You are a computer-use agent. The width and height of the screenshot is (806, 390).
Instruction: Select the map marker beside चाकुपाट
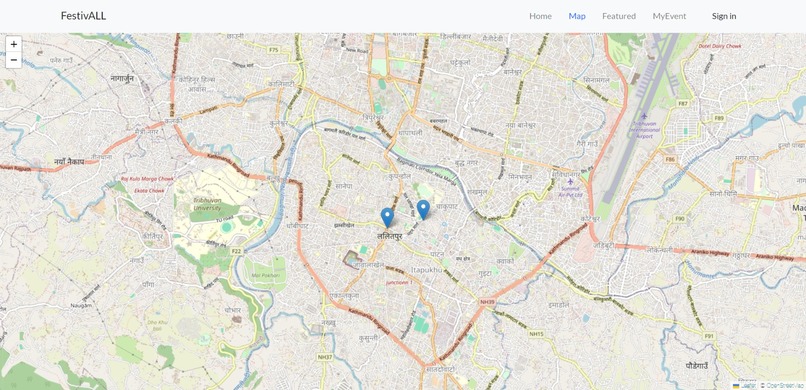coord(423,210)
